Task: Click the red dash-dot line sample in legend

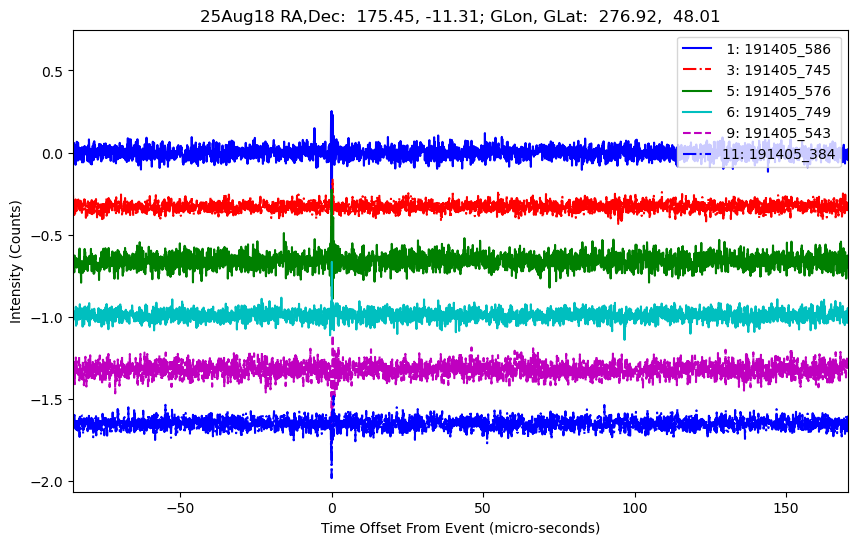Action: [x=698, y=70]
